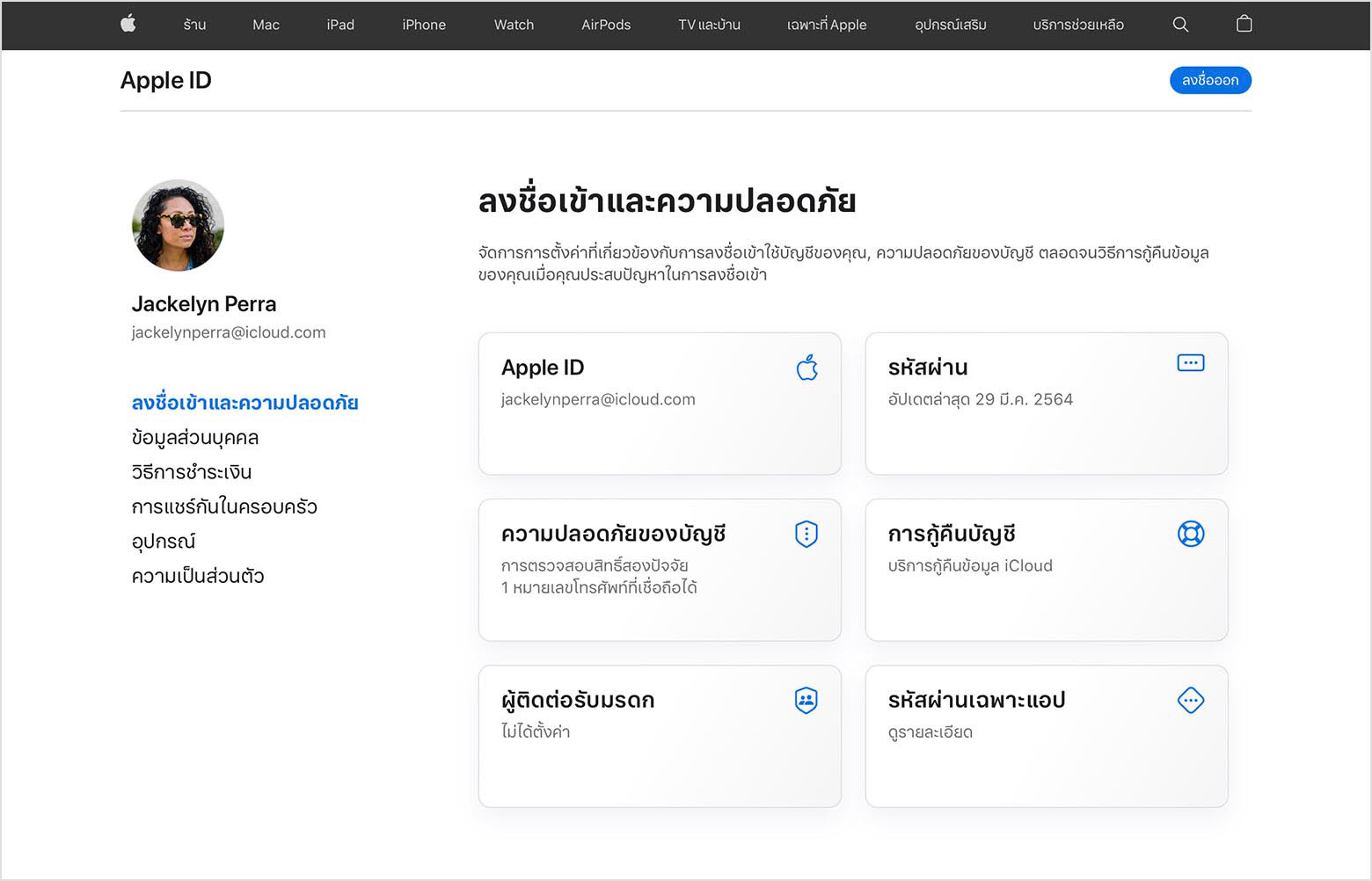Click the password dots icon in รหัสผ่าน card

1190,363
